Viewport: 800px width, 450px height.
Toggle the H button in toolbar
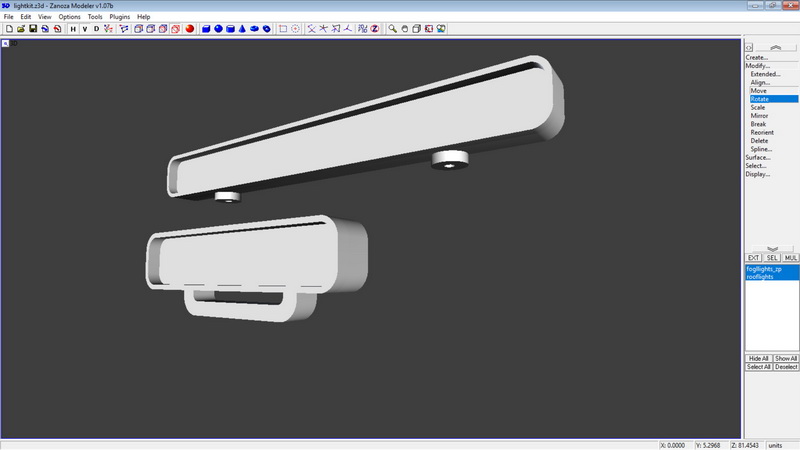click(x=72, y=29)
